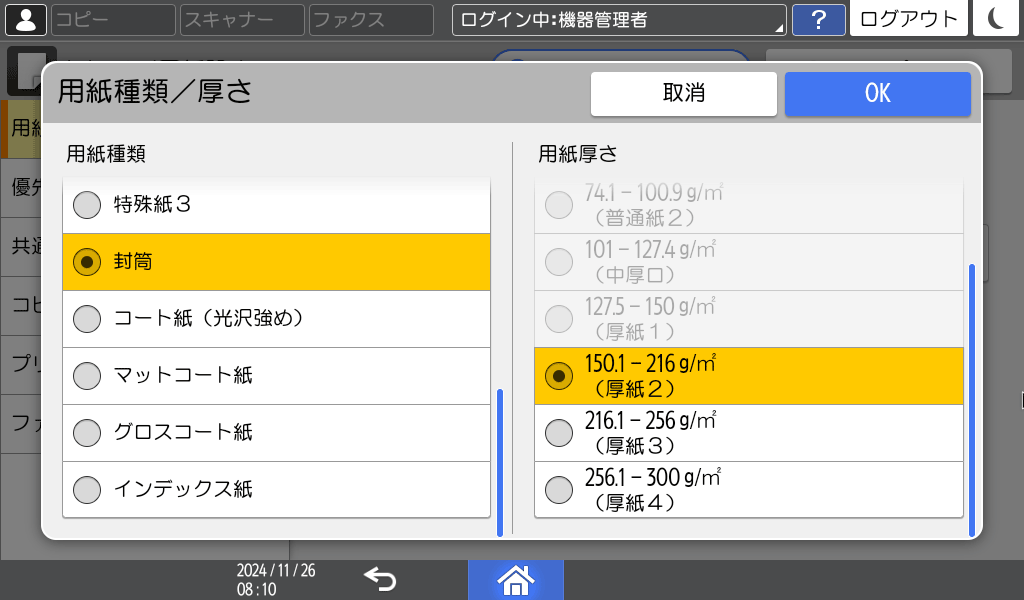Screen dimensions: 1024x600
Task: Select the マットコート紙 paper type
Action: 276,375
